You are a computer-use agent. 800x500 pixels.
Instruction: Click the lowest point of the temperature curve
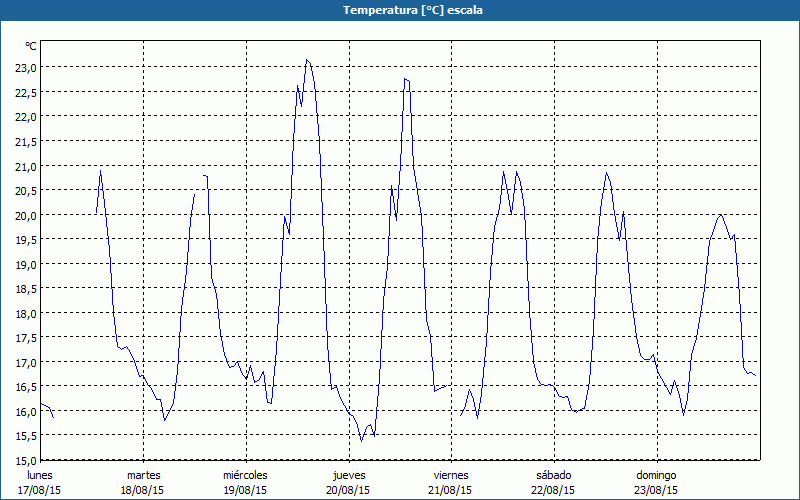point(362,440)
